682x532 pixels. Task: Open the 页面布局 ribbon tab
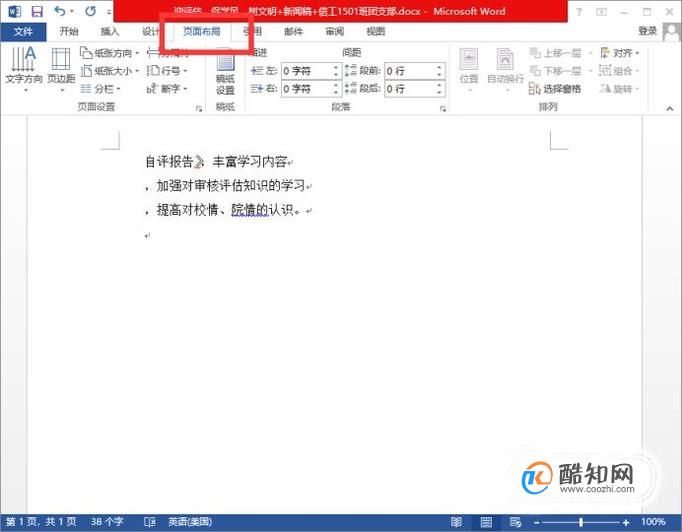coord(201,31)
